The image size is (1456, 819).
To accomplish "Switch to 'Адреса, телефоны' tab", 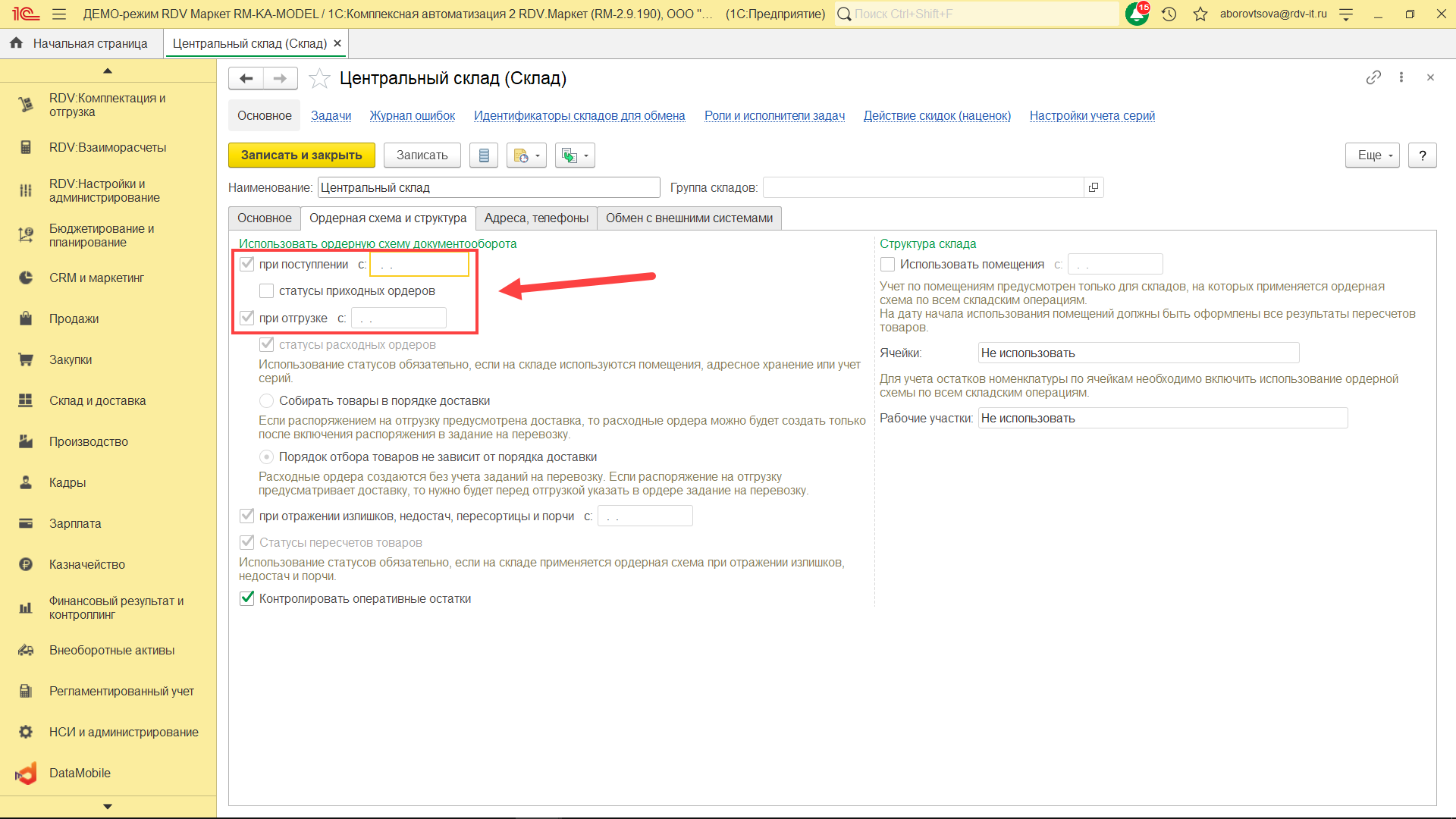I will click(536, 218).
